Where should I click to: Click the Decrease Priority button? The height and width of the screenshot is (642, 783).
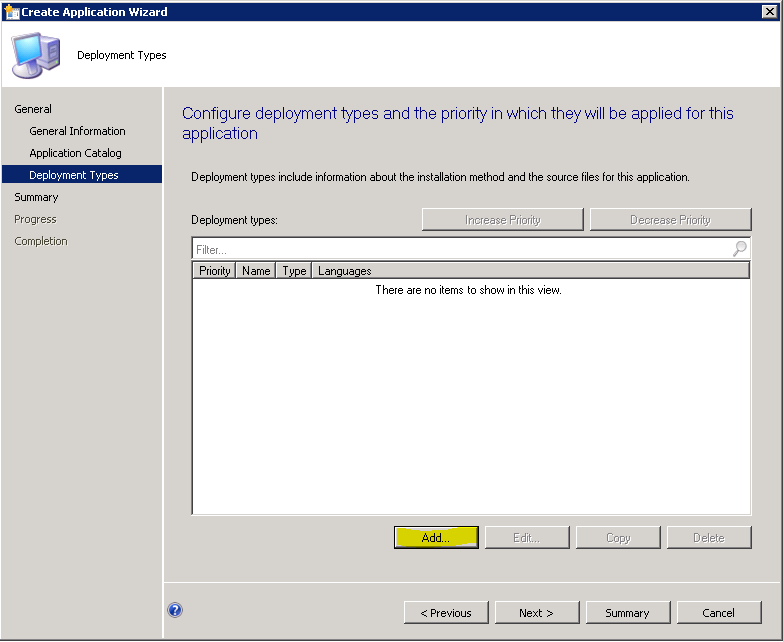tap(670, 220)
